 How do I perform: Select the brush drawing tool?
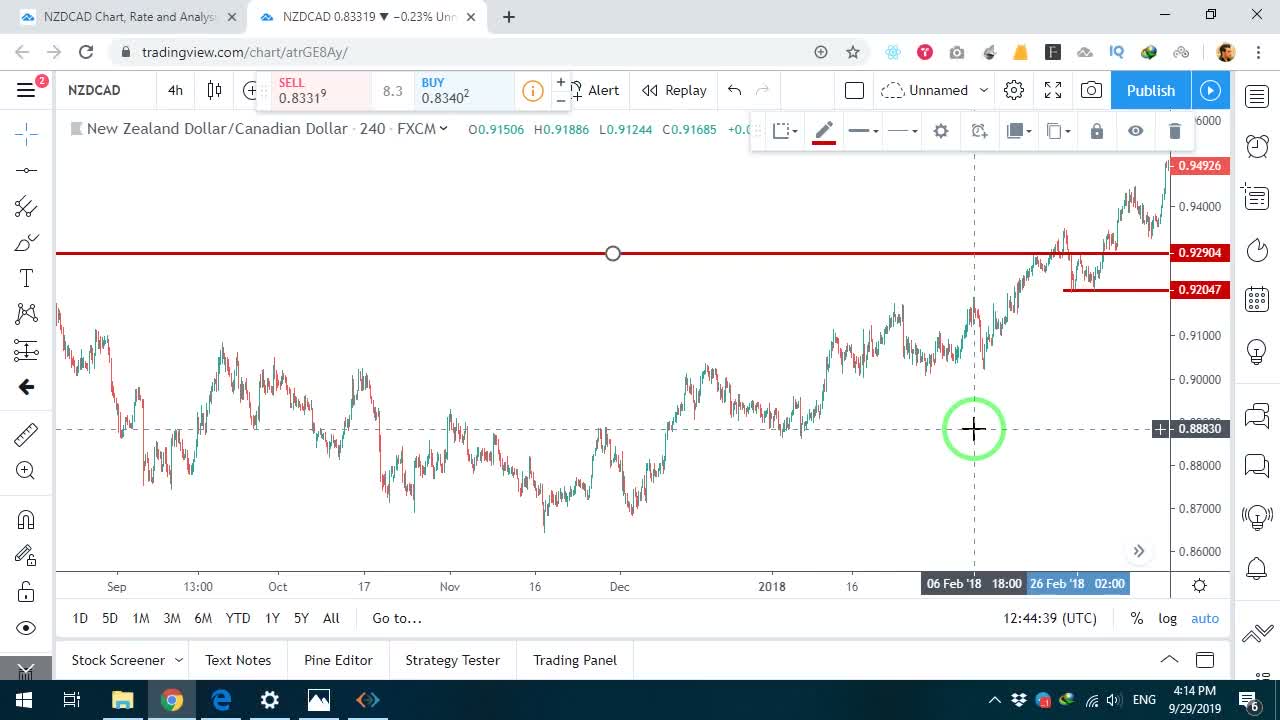27,243
